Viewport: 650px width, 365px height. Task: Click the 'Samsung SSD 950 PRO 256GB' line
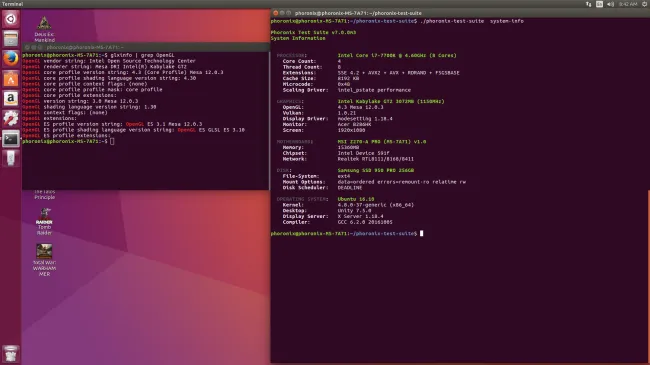(376, 170)
